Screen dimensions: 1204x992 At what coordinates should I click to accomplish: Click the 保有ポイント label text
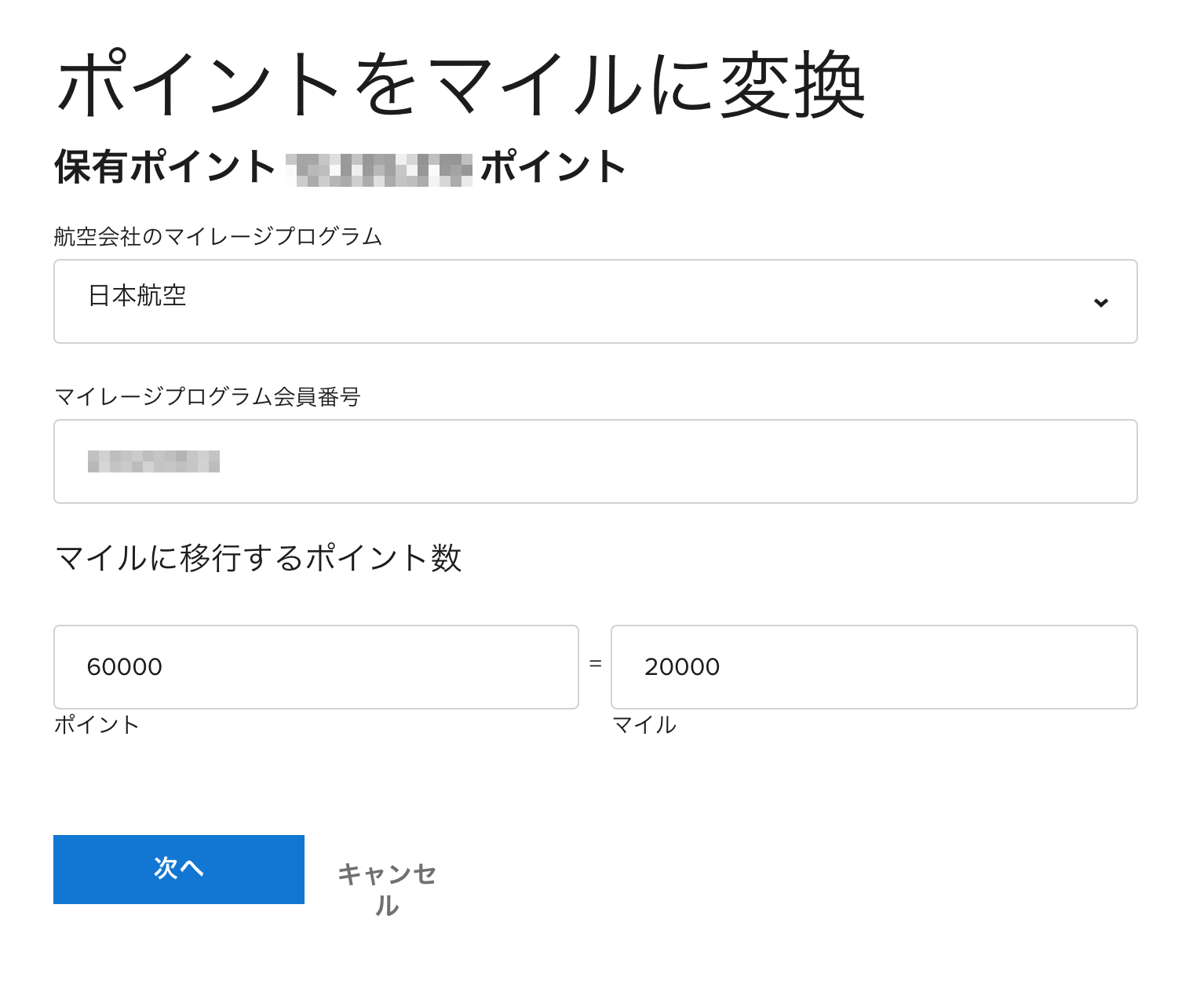point(165,167)
